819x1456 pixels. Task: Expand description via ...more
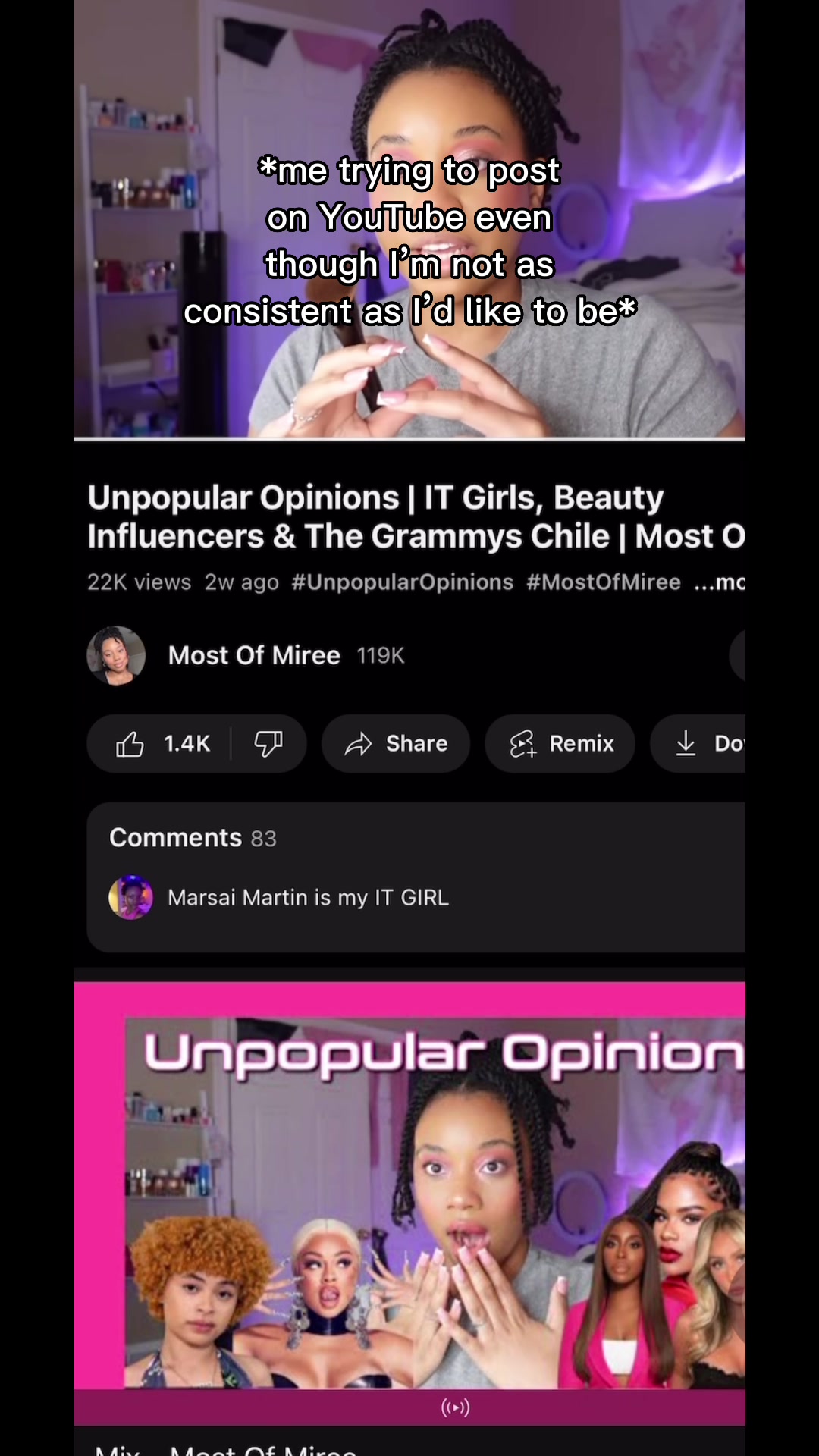(x=720, y=582)
